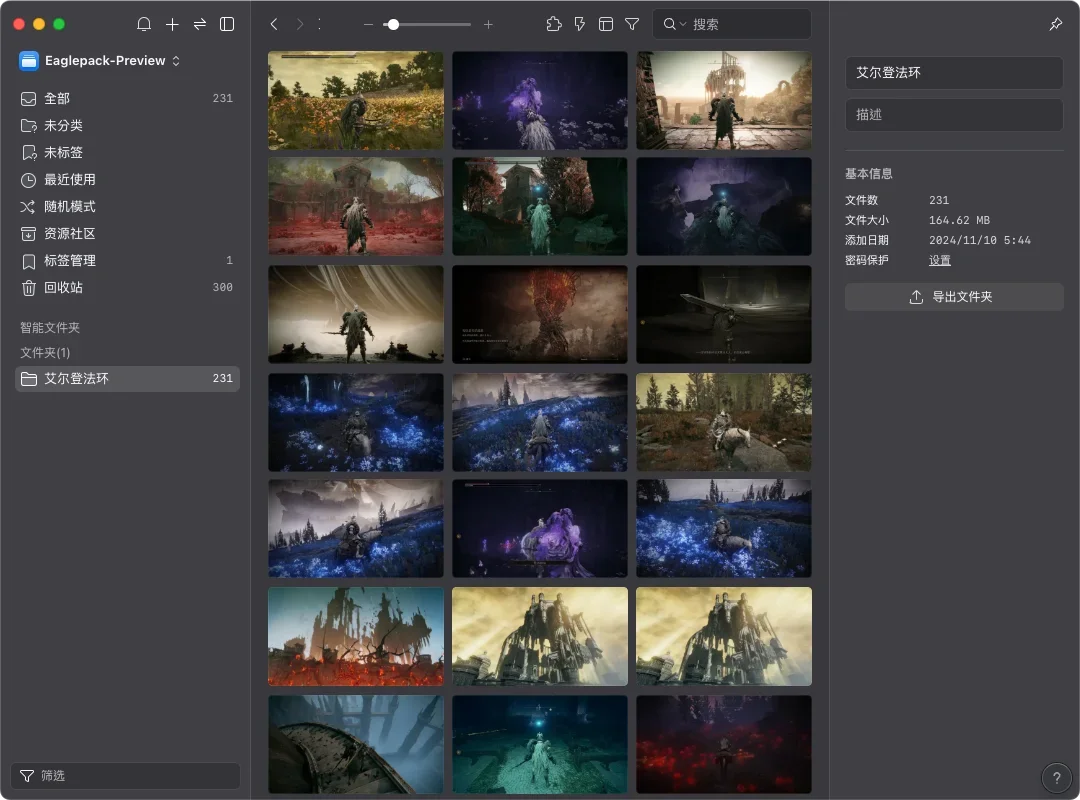Select 未分类 in the sidebar
Screen dimensions: 1080x800
[127, 125]
